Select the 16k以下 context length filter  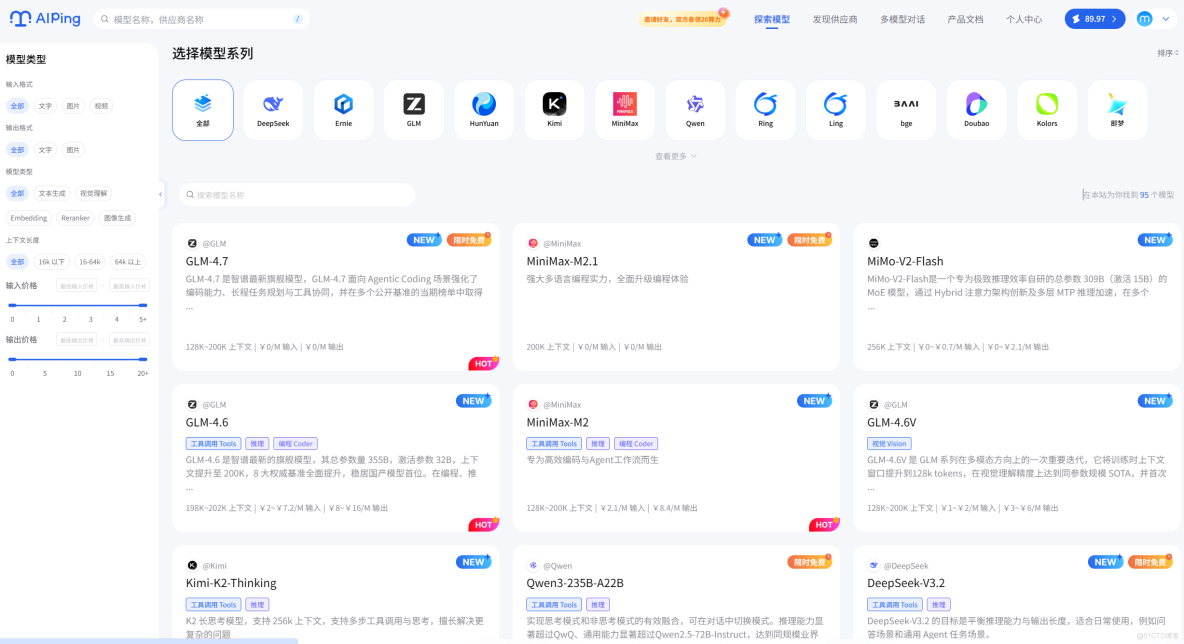51,261
